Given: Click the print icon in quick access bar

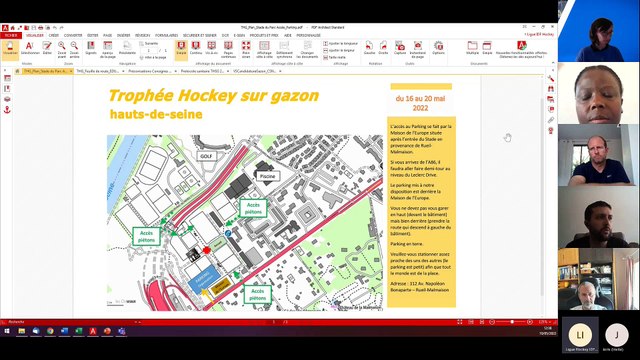Looking at the screenshot, I should 40,28.
